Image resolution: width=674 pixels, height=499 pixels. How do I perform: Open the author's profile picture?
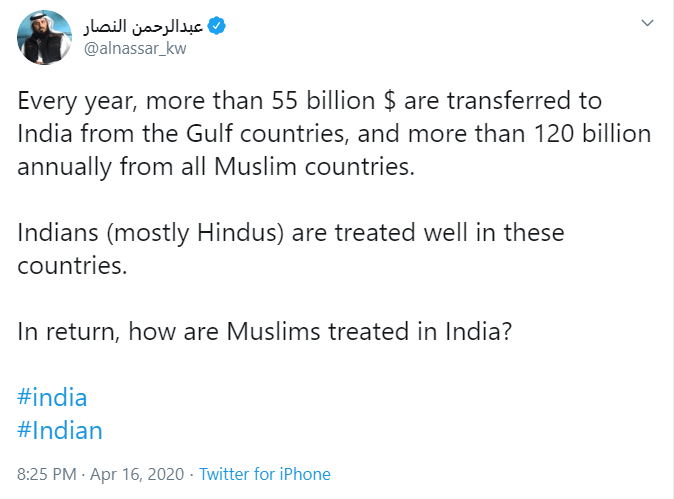click(44, 36)
